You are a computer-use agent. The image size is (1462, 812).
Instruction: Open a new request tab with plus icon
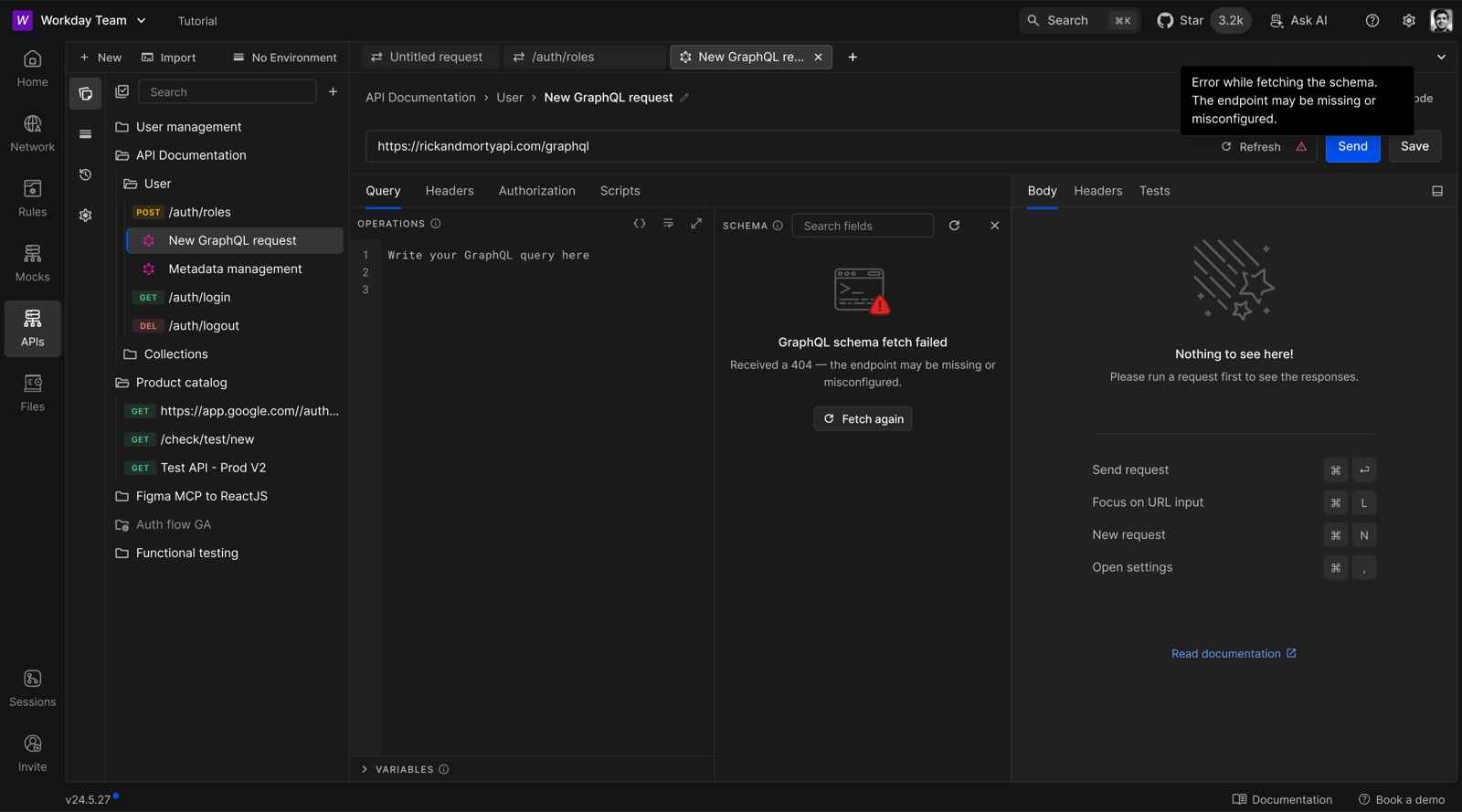853,57
